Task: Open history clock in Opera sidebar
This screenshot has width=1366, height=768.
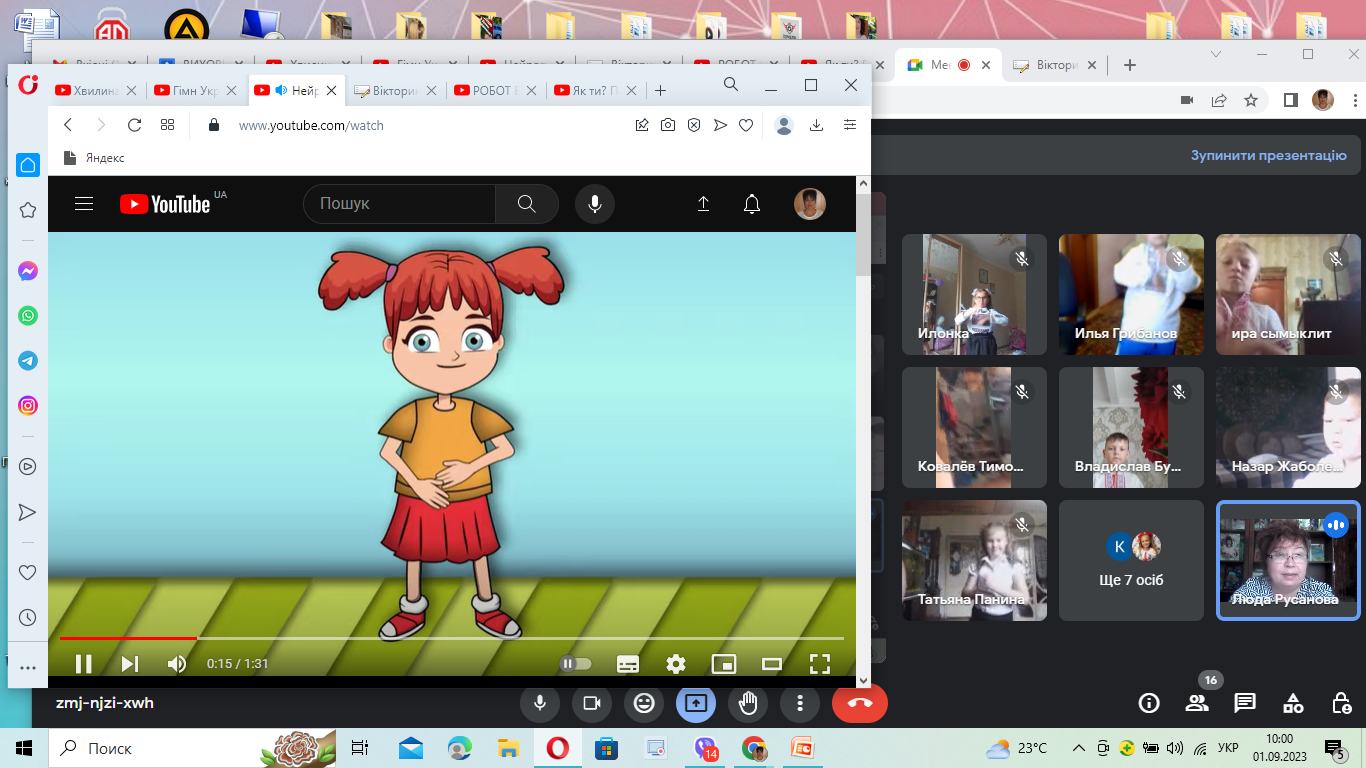Action: click(x=28, y=618)
